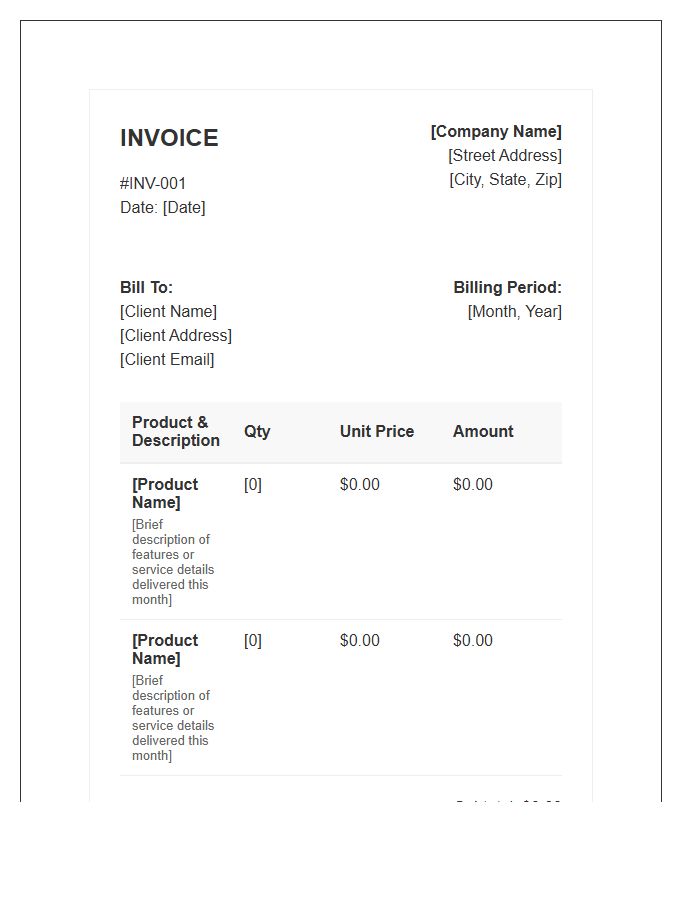Click the 'Product & Description' column header
The width and height of the screenshot is (700, 900).
click(176, 432)
